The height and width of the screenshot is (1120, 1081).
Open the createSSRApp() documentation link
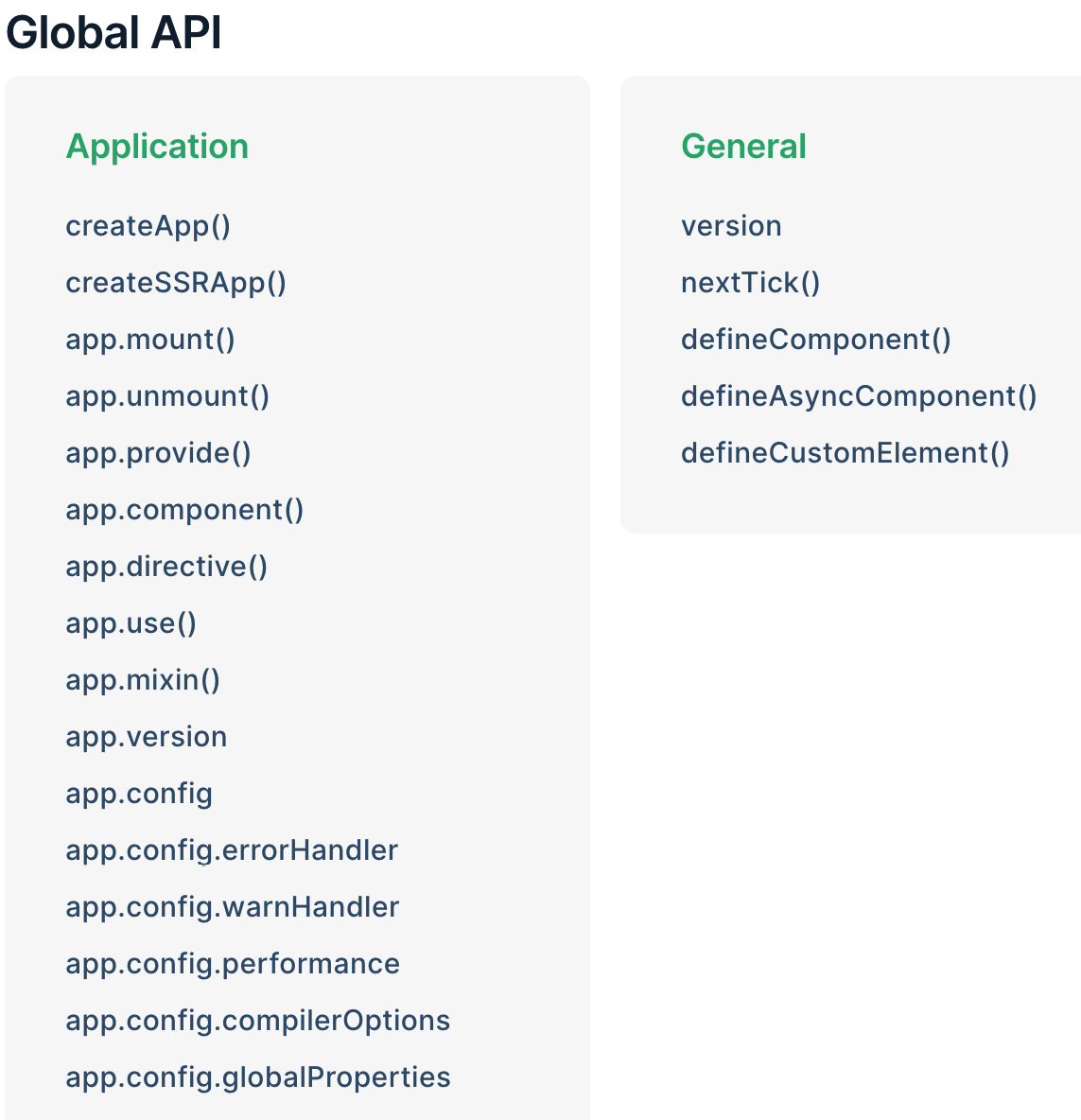tap(176, 284)
